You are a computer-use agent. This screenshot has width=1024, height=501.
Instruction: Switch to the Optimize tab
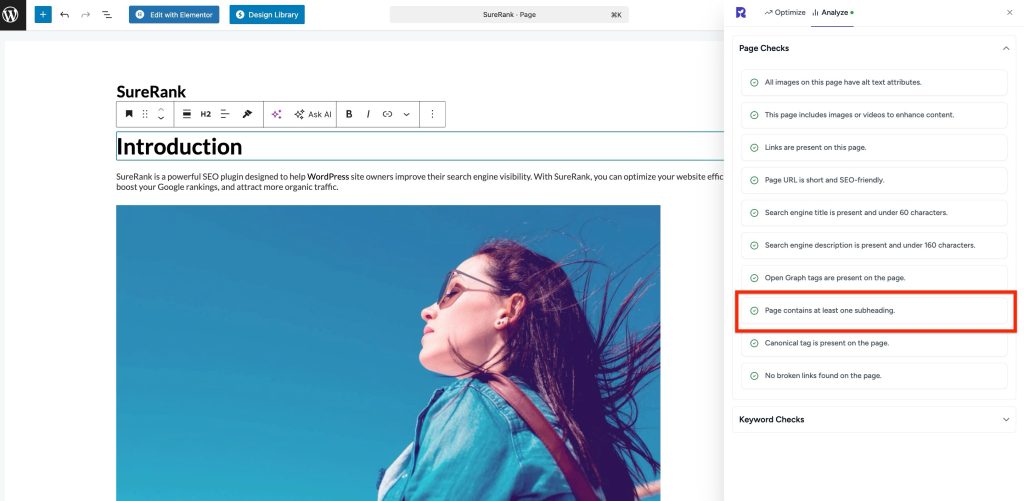[785, 12]
